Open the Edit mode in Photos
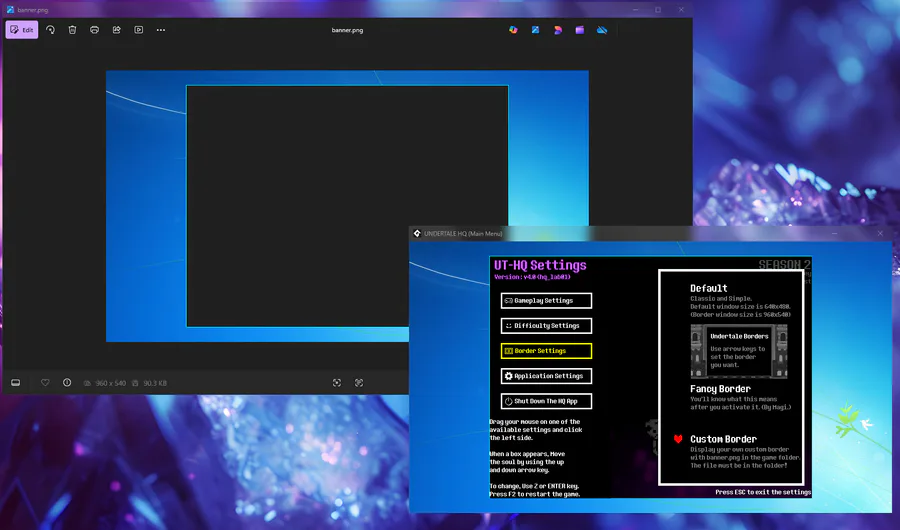The width and height of the screenshot is (900, 530). (x=22, y=30)
